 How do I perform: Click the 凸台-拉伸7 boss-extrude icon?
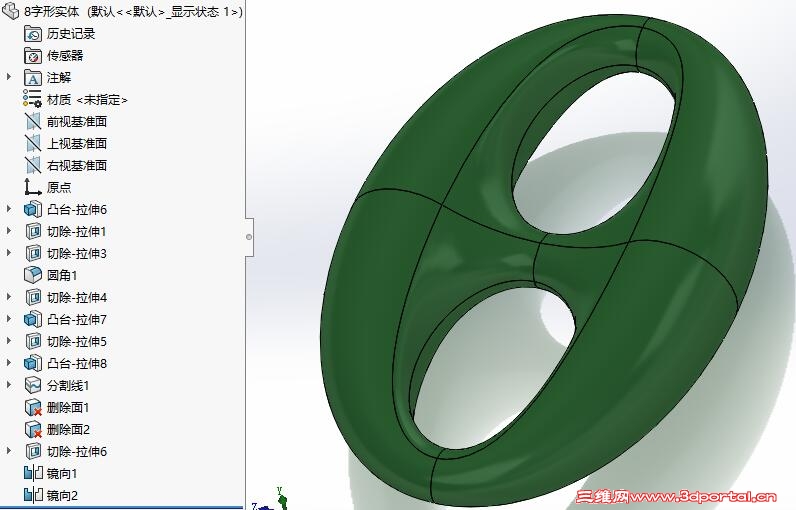click(33, 319)
